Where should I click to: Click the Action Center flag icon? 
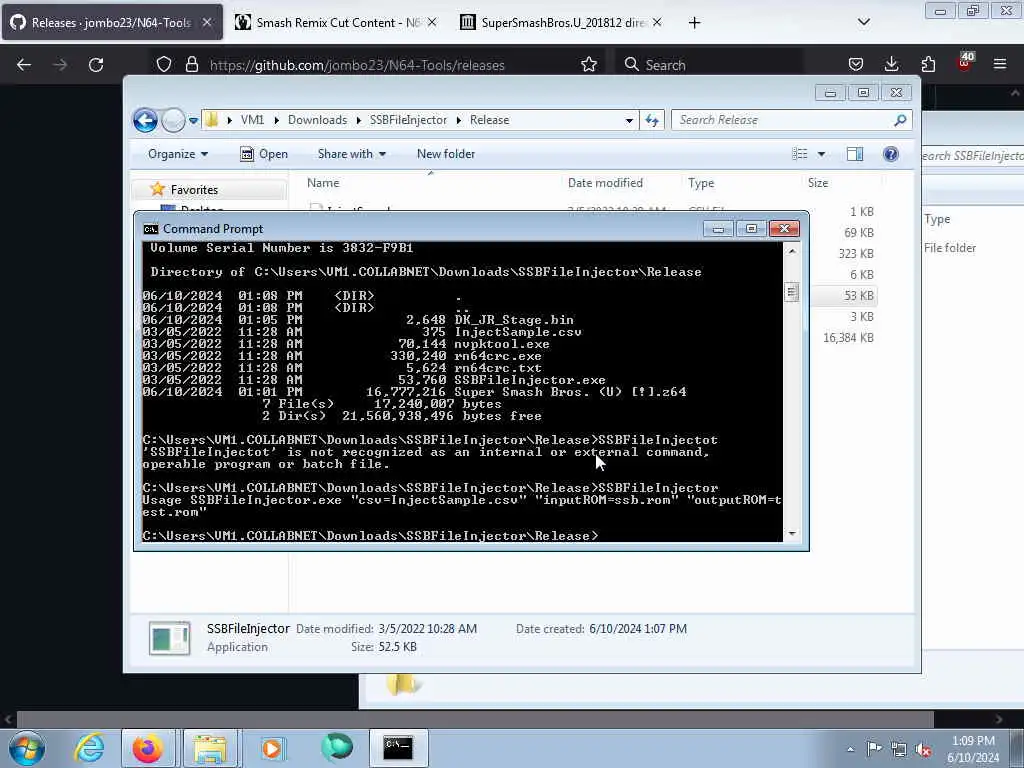(873, 749)
